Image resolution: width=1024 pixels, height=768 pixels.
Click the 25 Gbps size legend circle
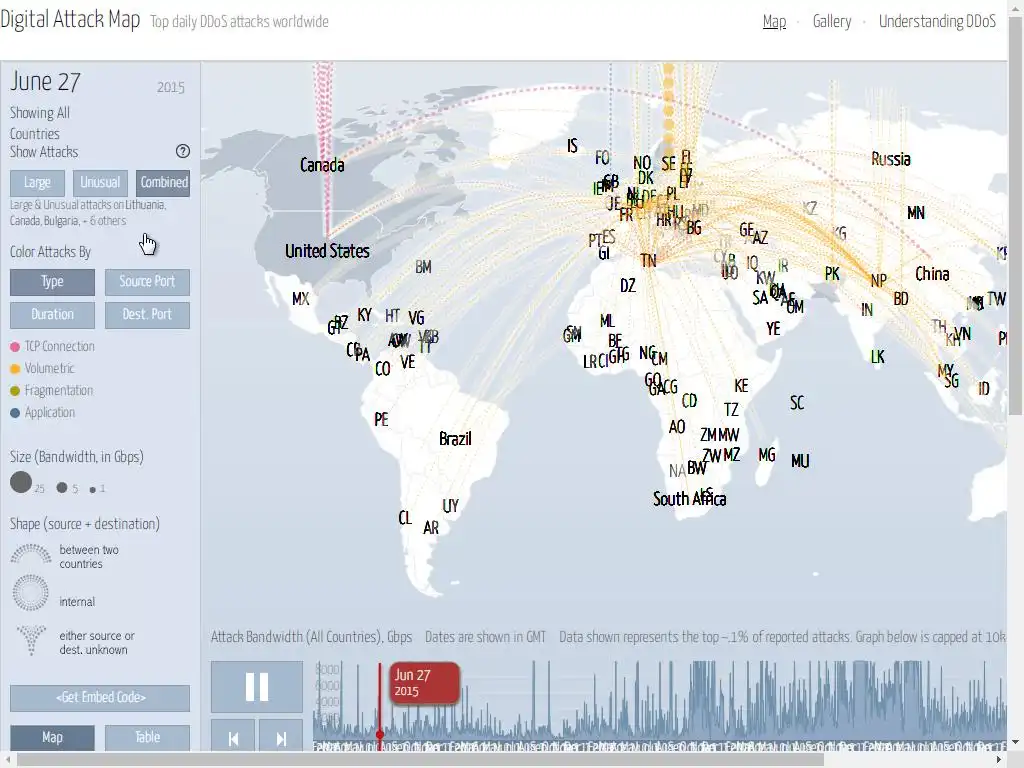pyautogui.click(x=21, y=483)
